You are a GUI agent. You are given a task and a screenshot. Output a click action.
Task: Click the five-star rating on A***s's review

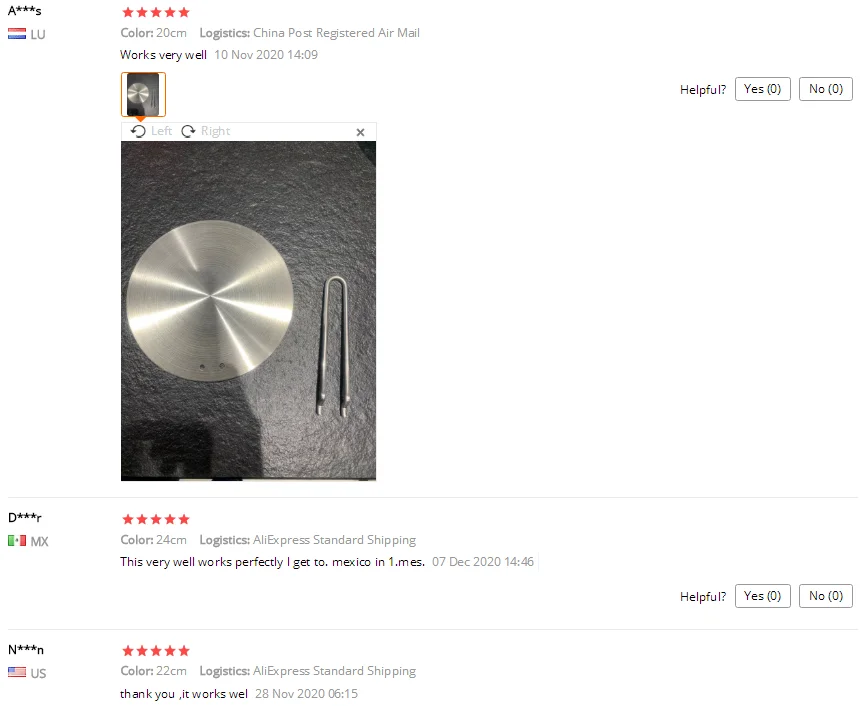click(x=156, y=12)
